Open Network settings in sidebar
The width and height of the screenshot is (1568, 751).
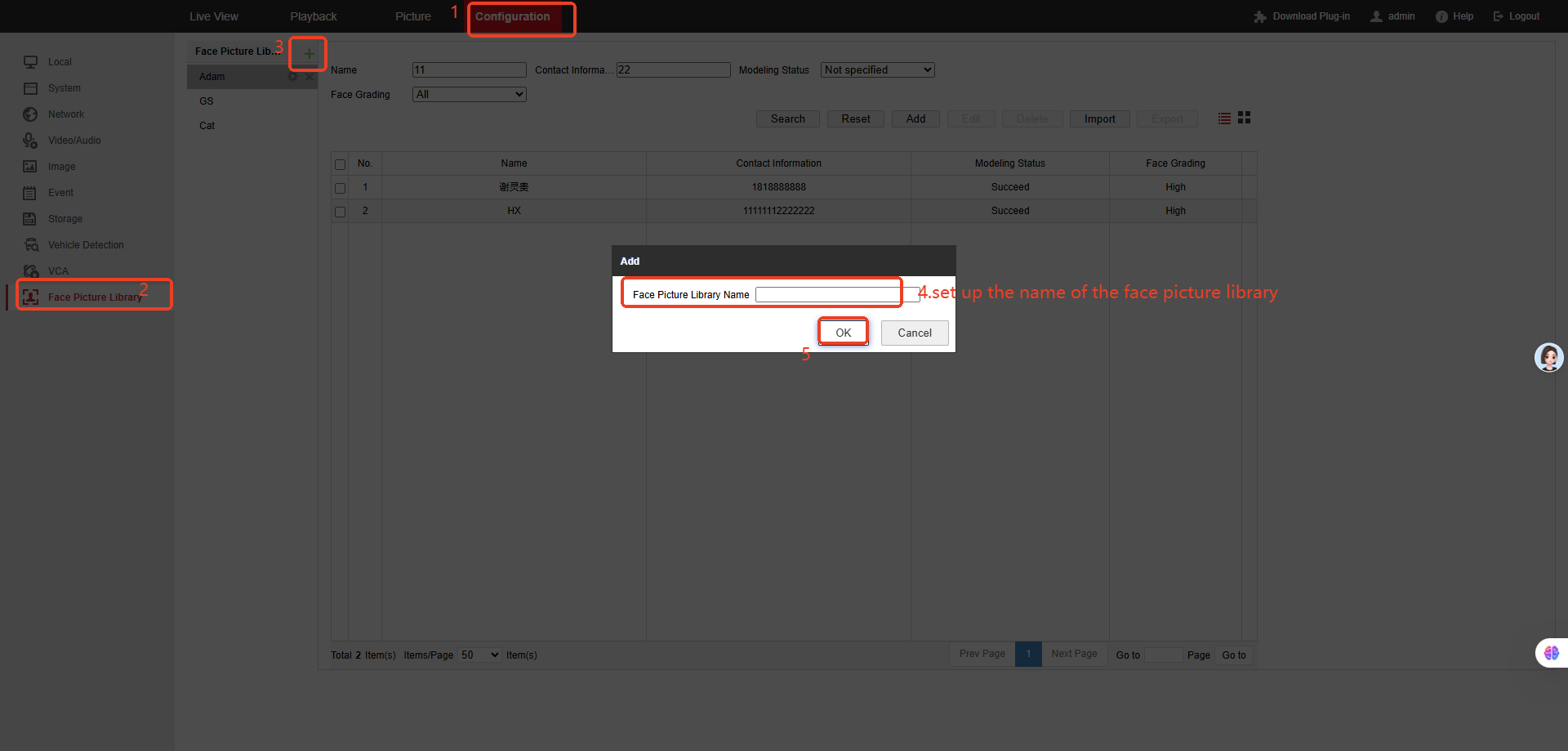65,114
